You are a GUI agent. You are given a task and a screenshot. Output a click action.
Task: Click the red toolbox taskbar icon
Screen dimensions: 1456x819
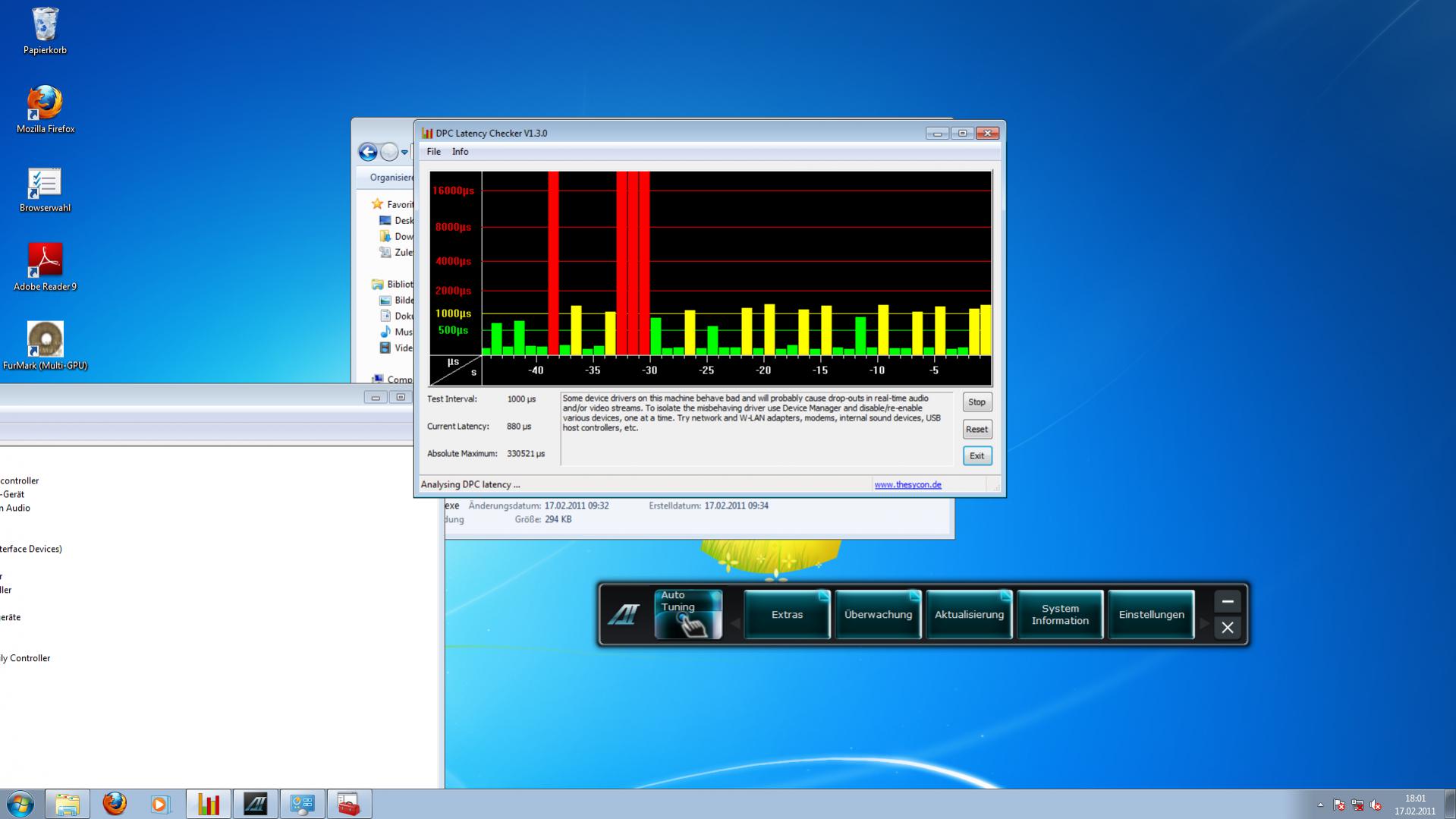(349, 804)
